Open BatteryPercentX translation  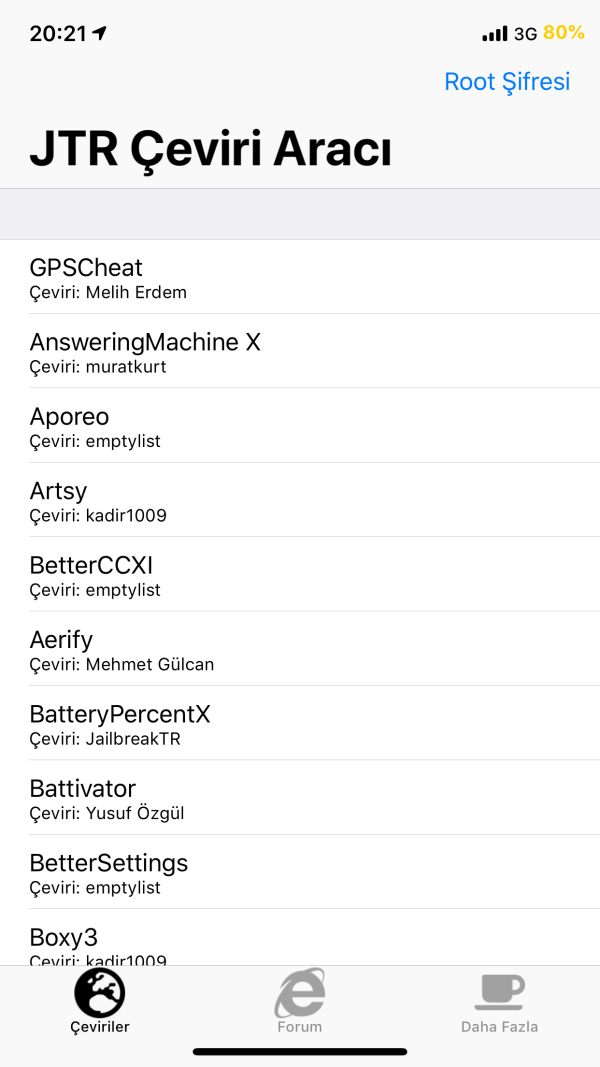tap(300, 724)
